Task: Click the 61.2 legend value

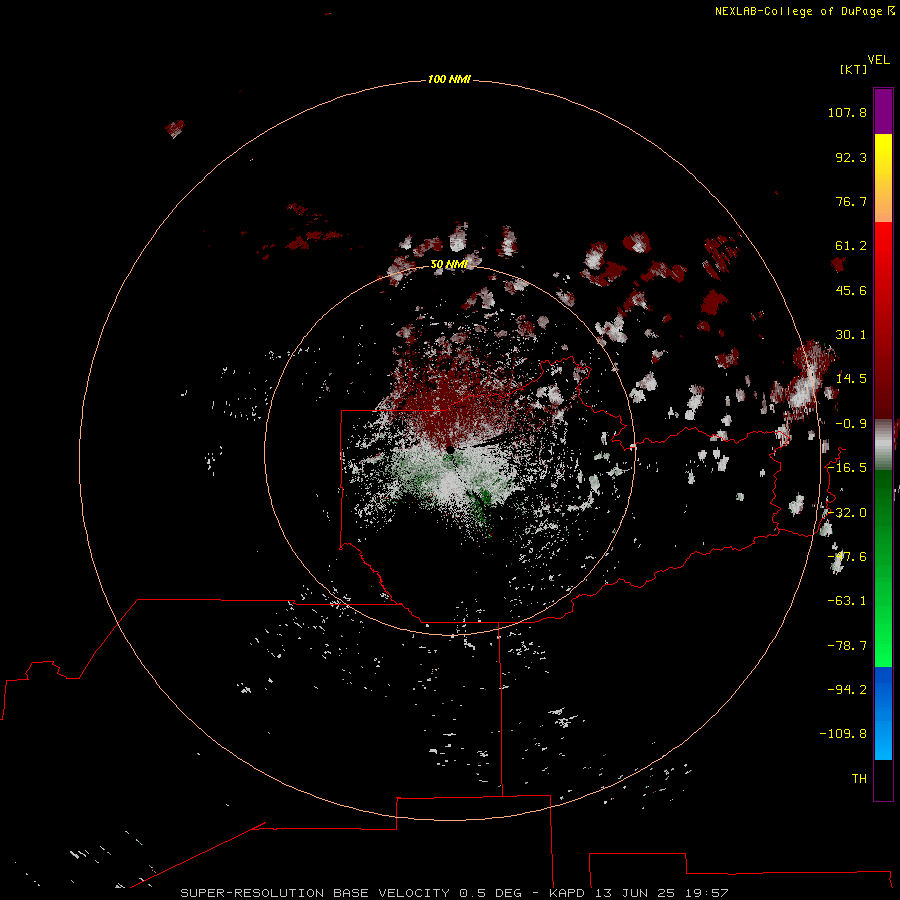Action: pos(851,246)
